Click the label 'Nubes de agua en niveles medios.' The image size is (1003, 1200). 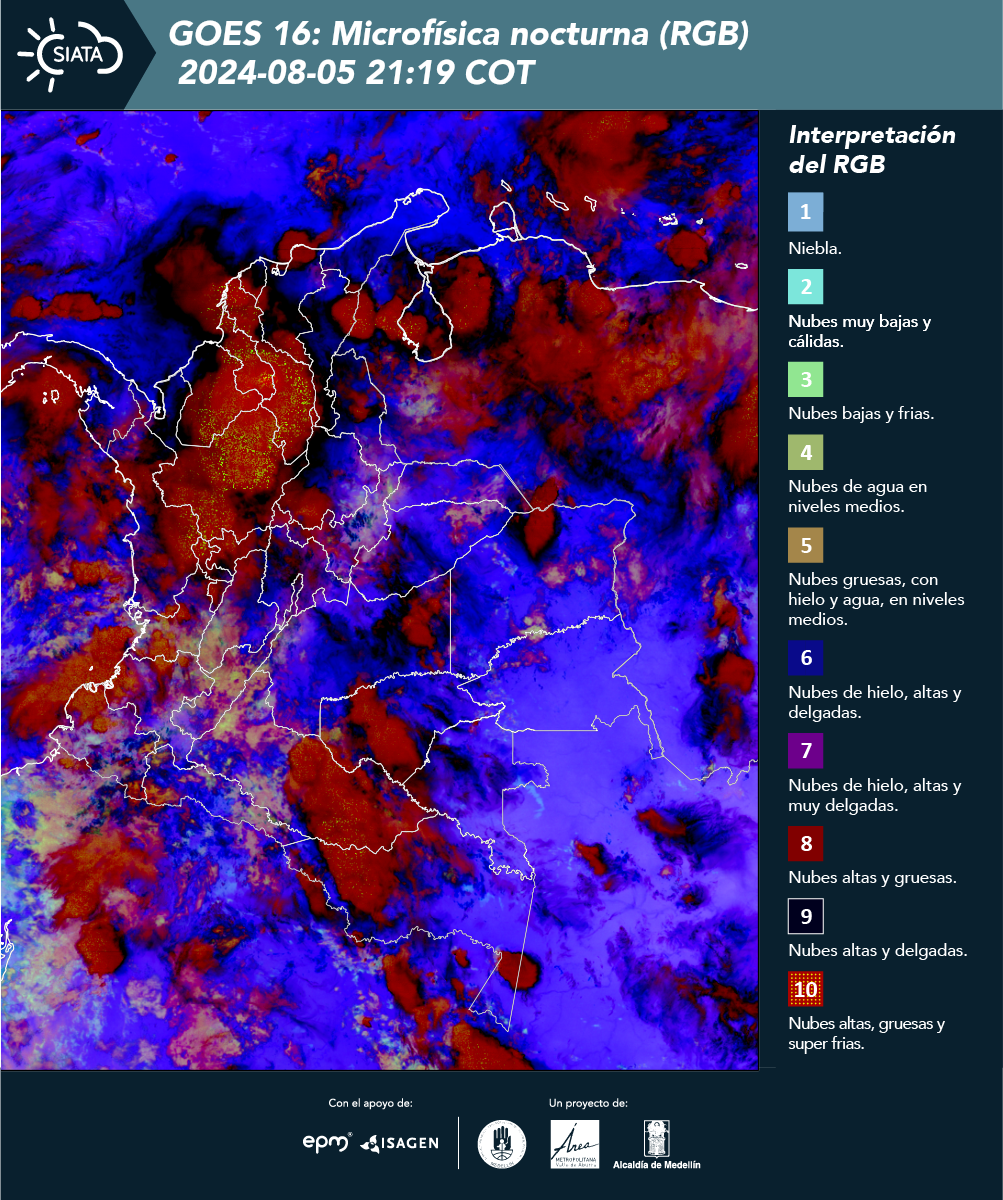point(857,497)
